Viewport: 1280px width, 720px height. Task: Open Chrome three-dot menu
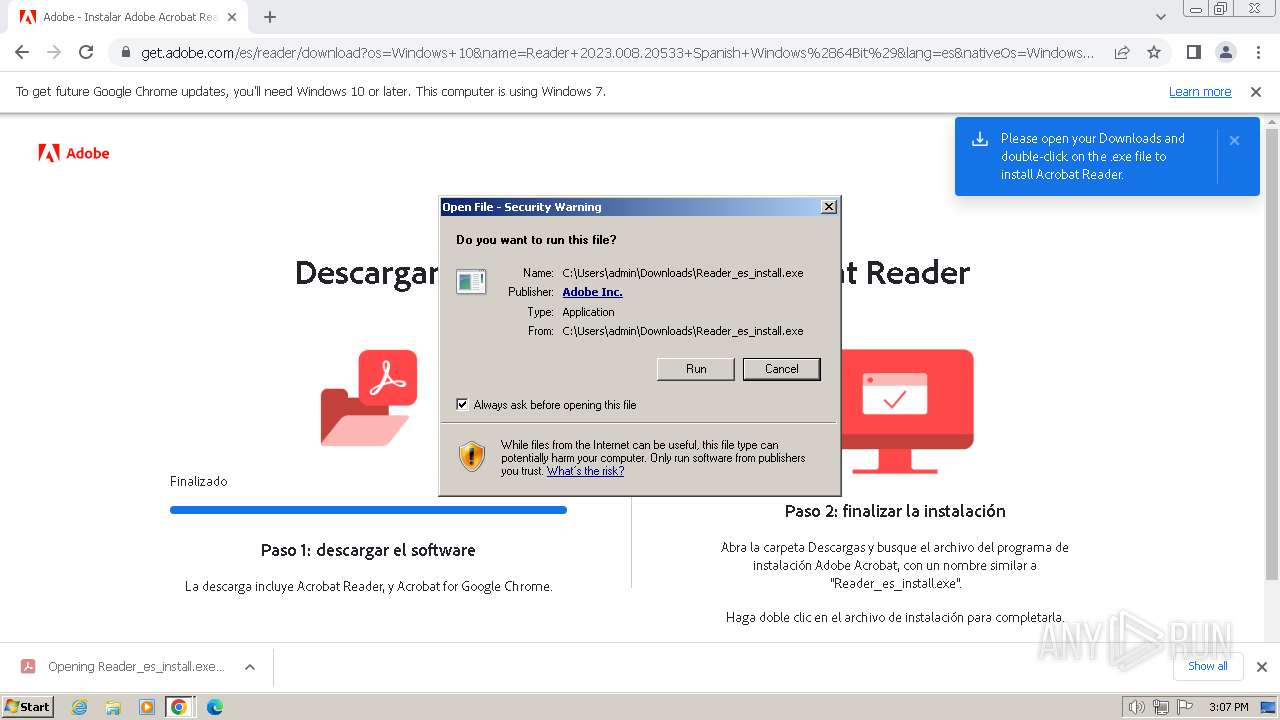click(1258, 52)
